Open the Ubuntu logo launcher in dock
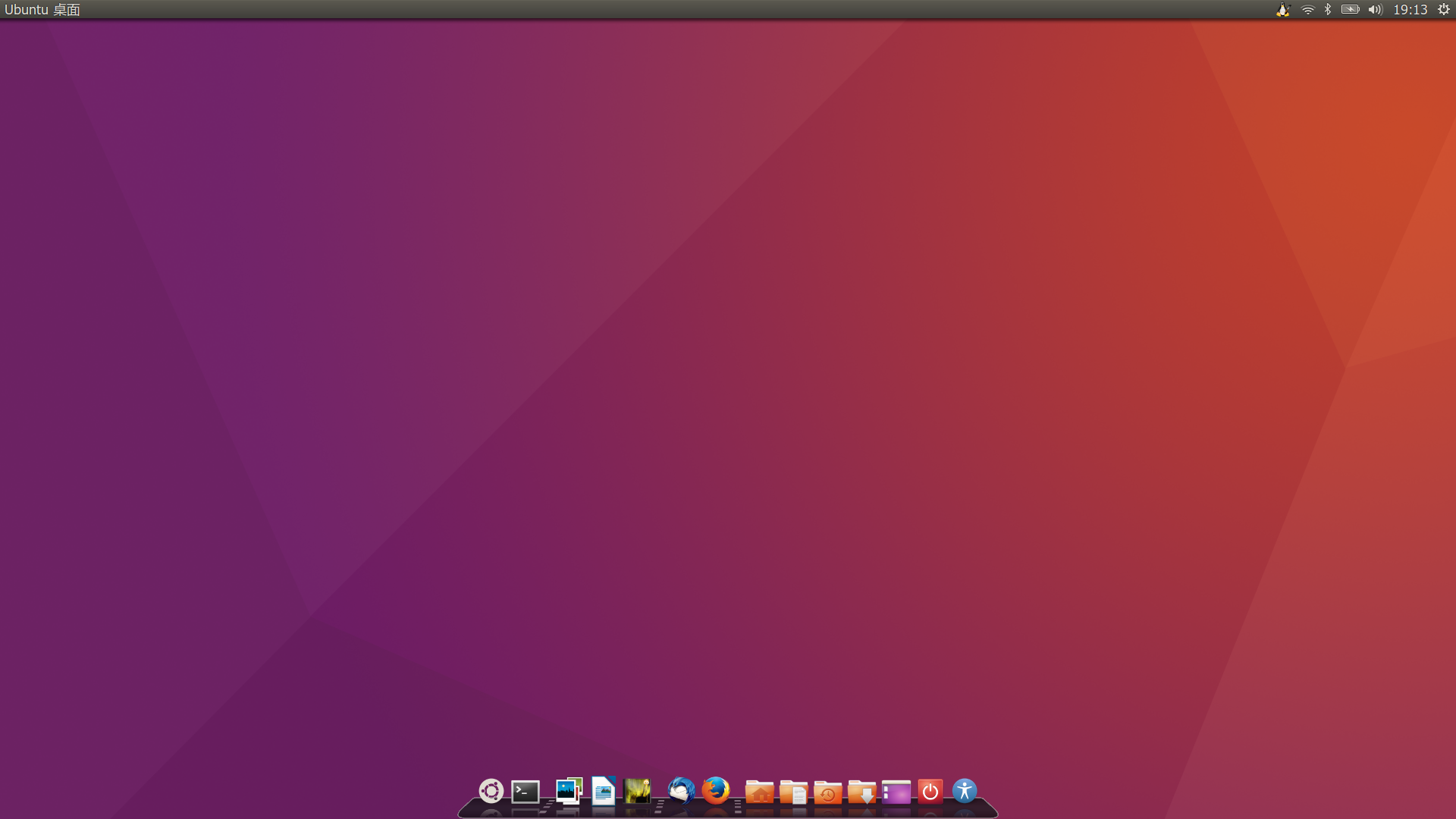This screenshot has height=819, width=1456. coord(491,791)
